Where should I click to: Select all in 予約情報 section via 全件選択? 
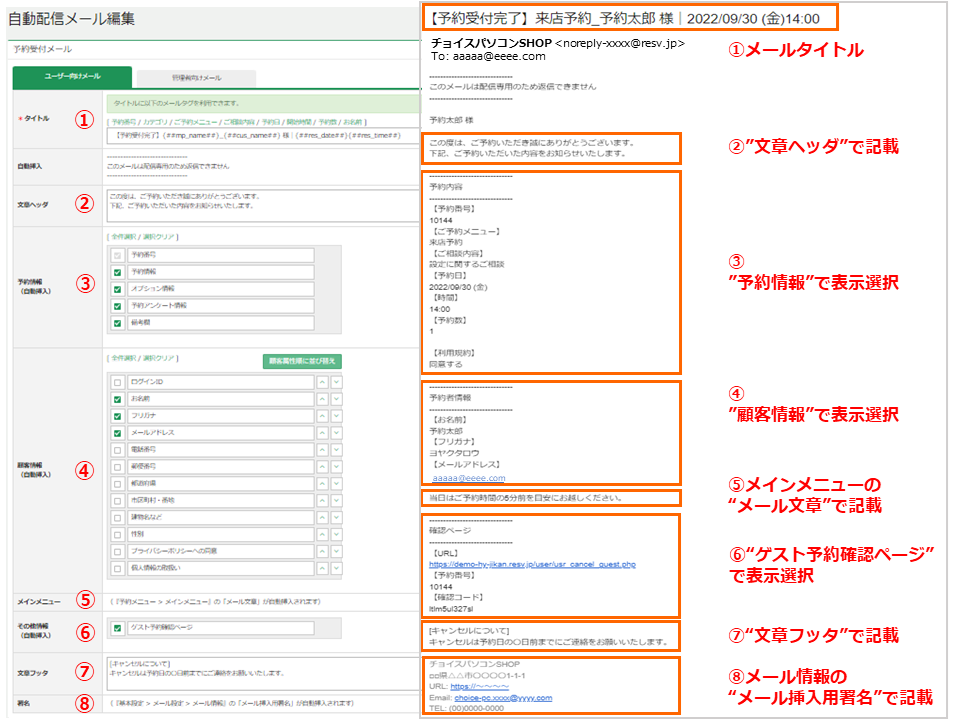(124, 237)
